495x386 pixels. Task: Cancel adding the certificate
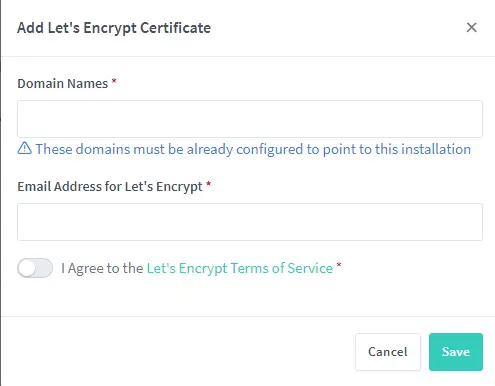point(388,352)
